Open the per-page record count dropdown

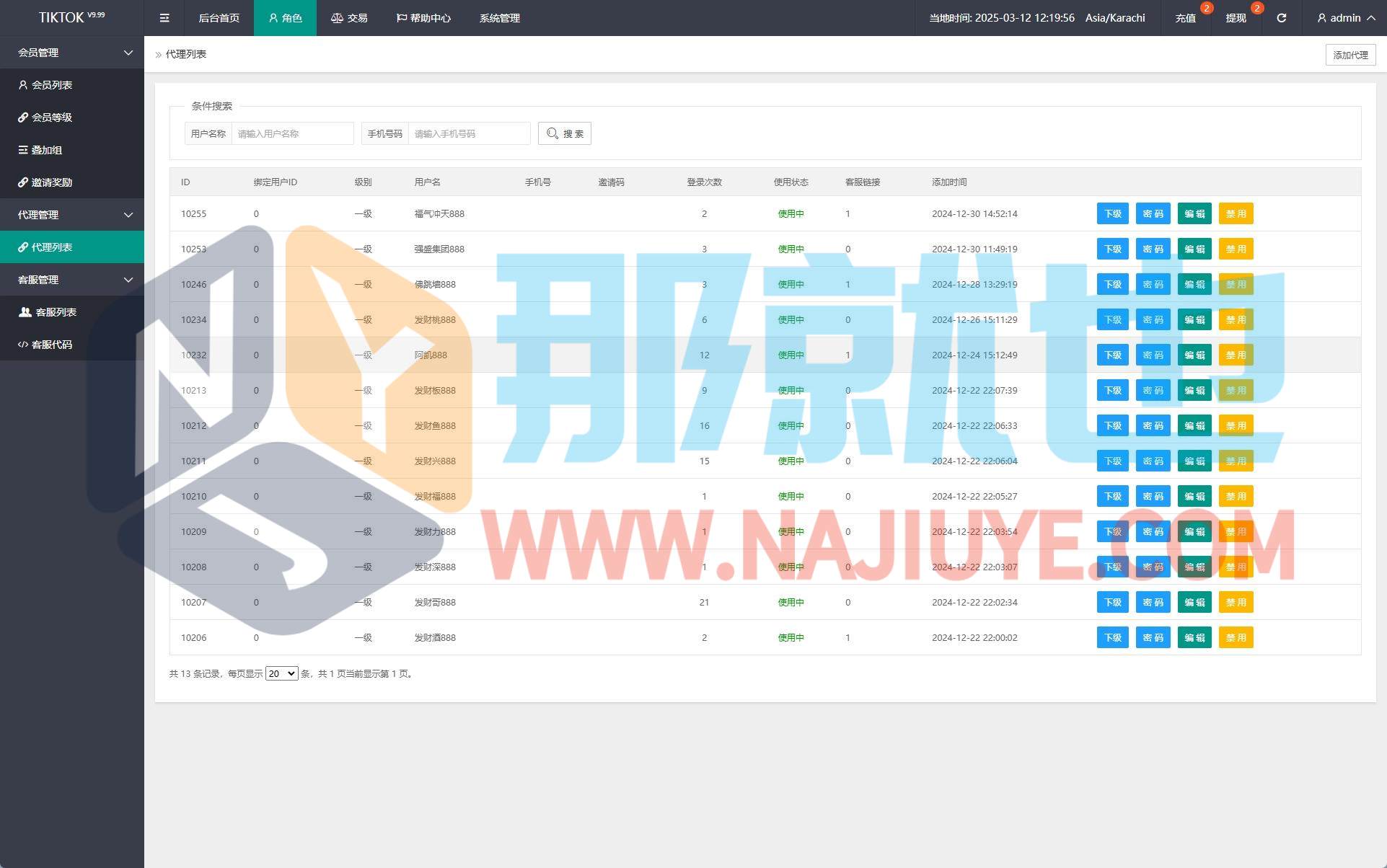281,673
